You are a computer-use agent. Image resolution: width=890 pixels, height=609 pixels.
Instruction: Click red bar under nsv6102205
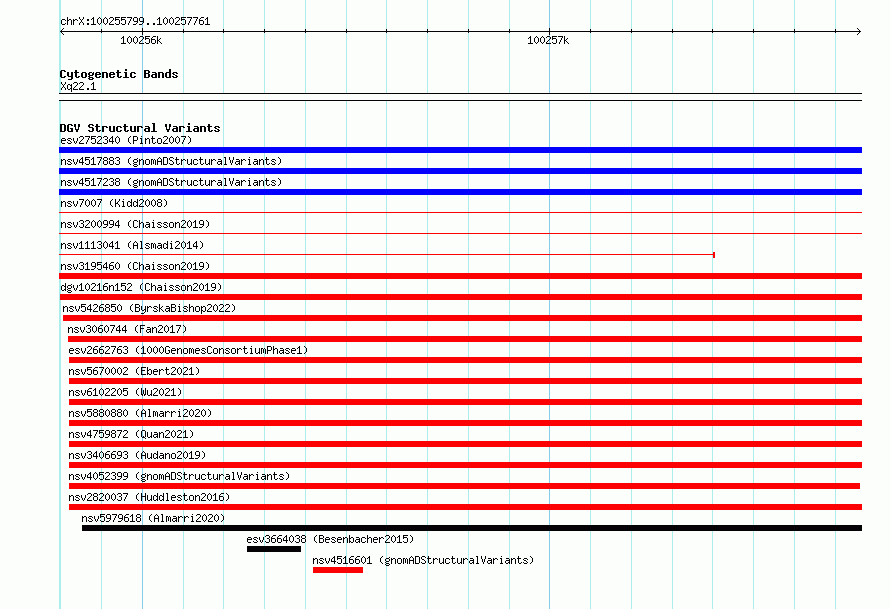point(465,402)
